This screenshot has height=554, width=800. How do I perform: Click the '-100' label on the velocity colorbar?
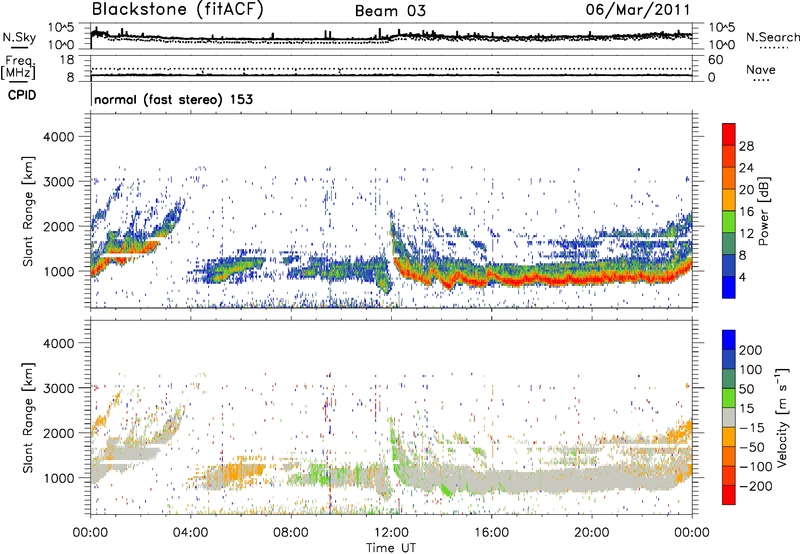pos(755,467)
